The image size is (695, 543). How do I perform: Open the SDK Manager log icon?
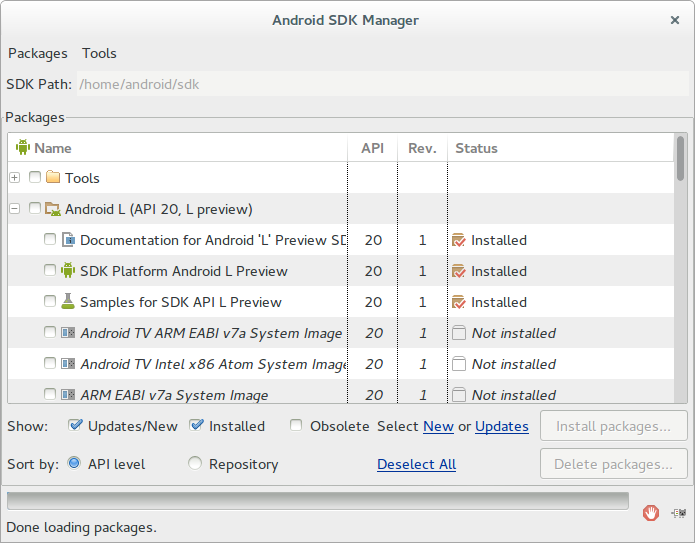[679, 513]
